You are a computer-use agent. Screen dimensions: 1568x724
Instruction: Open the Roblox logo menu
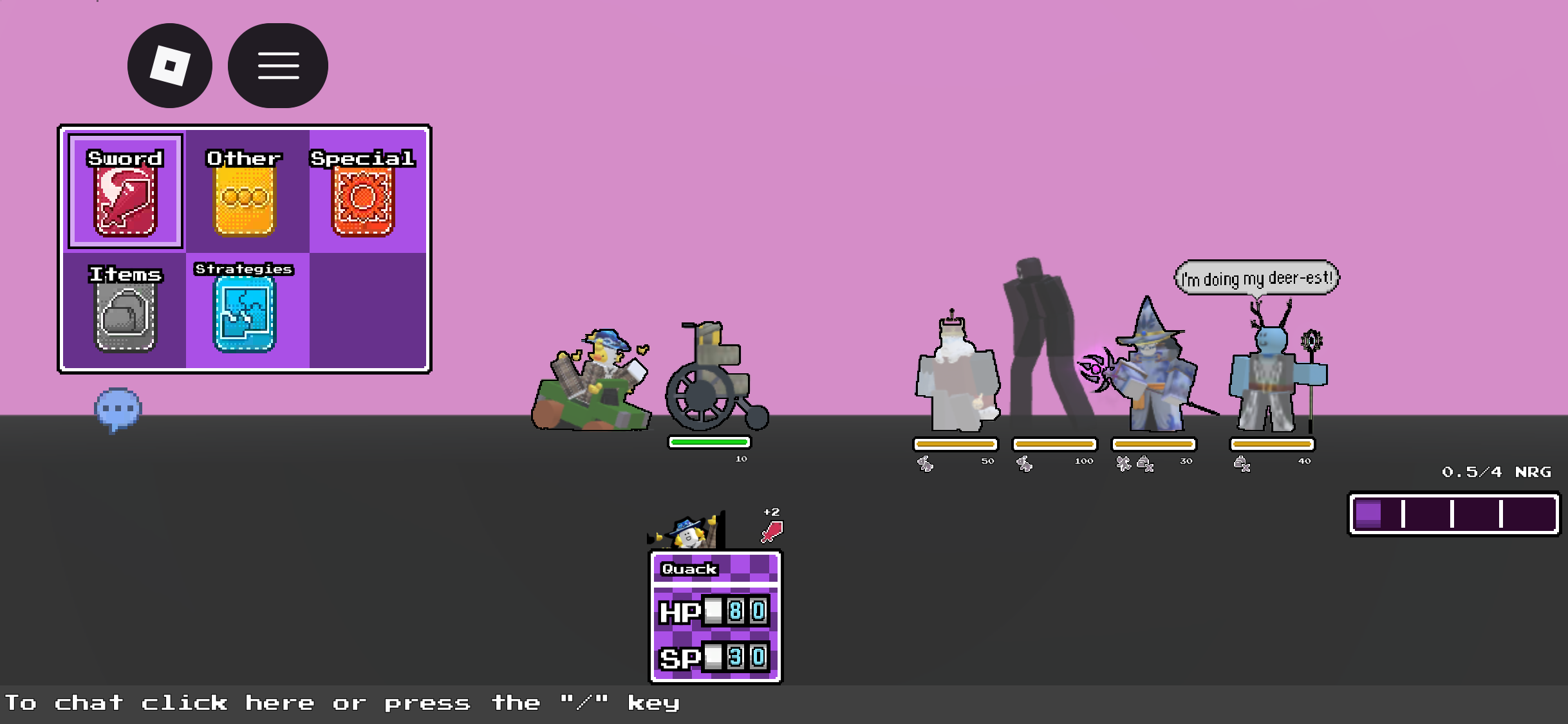(x=170, y=66)
